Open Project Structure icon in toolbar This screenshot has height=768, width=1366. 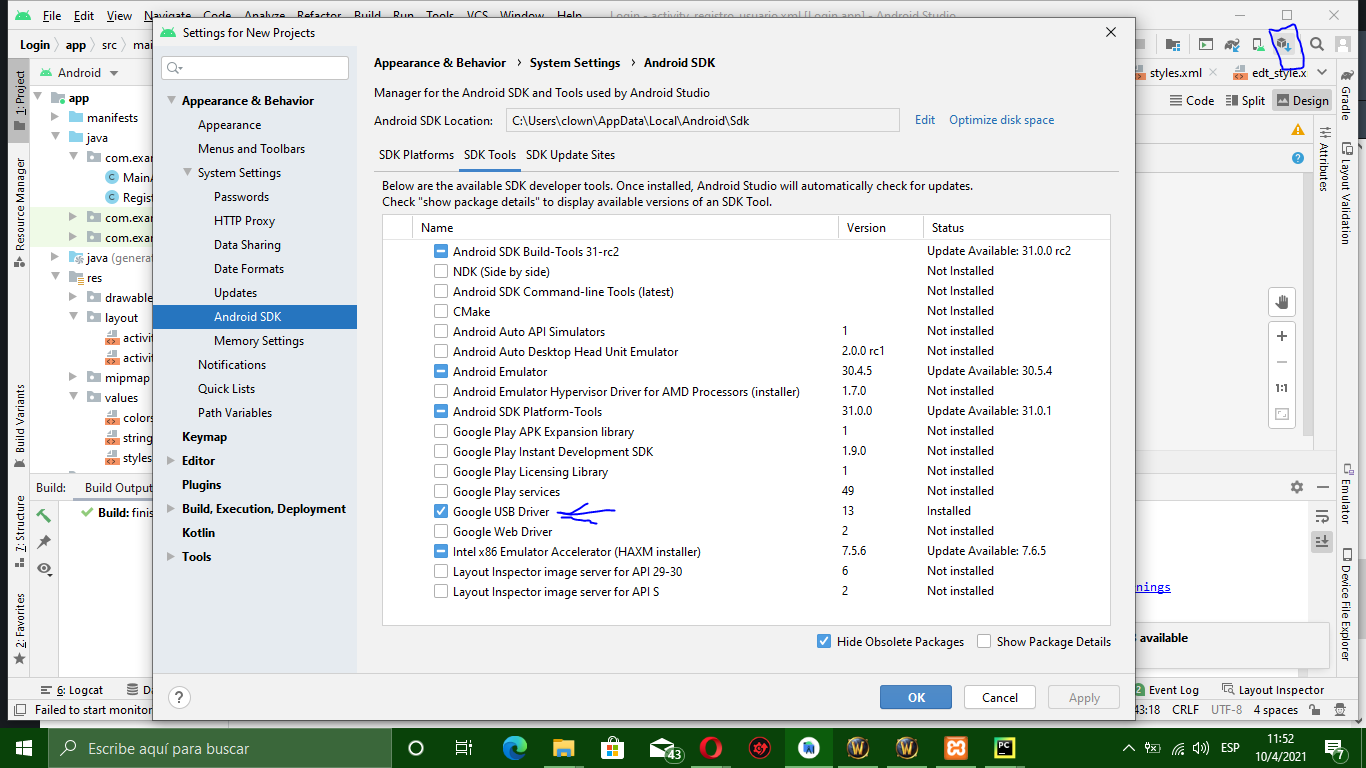(x=1173, y=44)
